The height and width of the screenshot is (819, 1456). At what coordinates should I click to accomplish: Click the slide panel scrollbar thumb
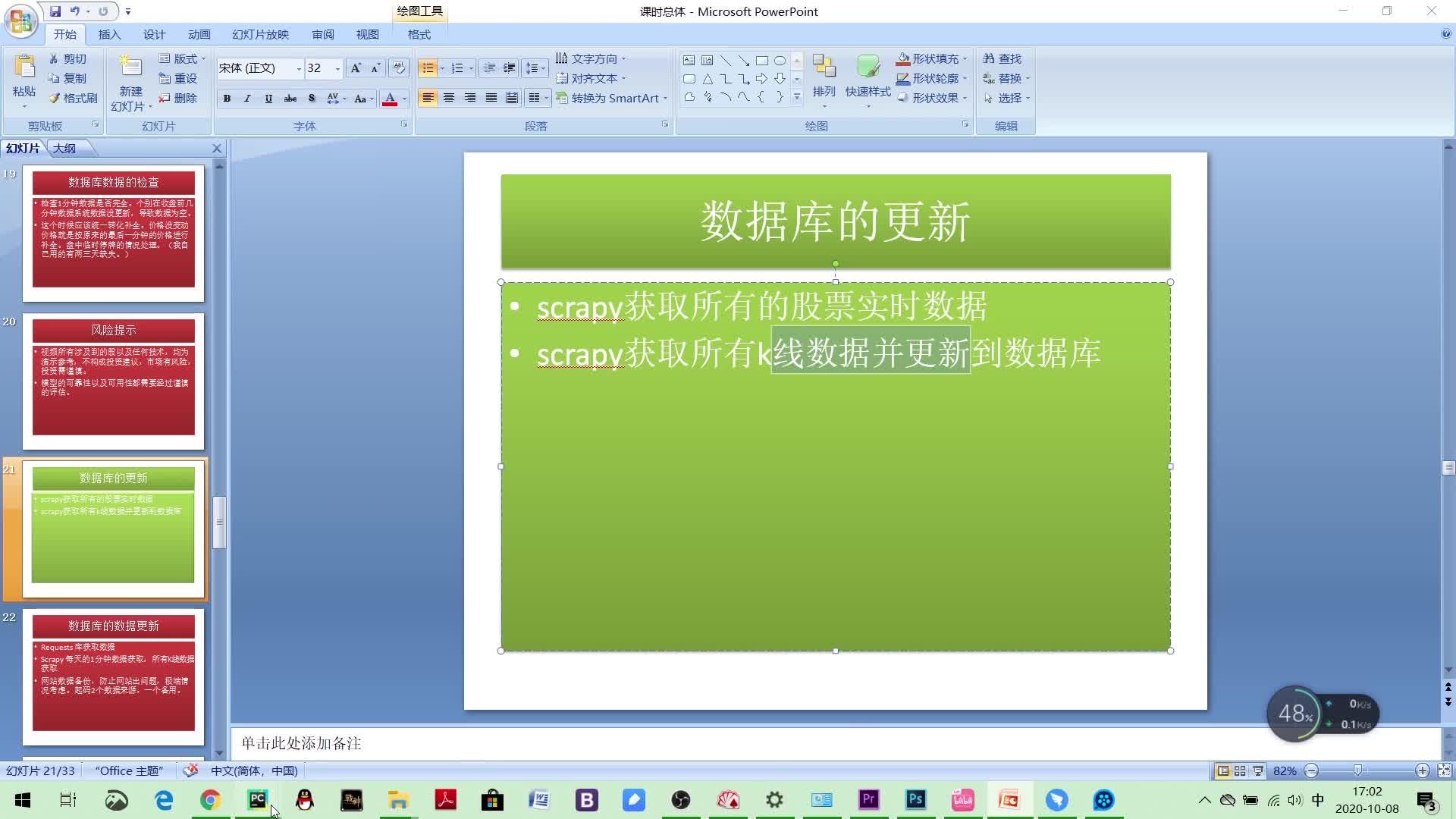point(220,522)
